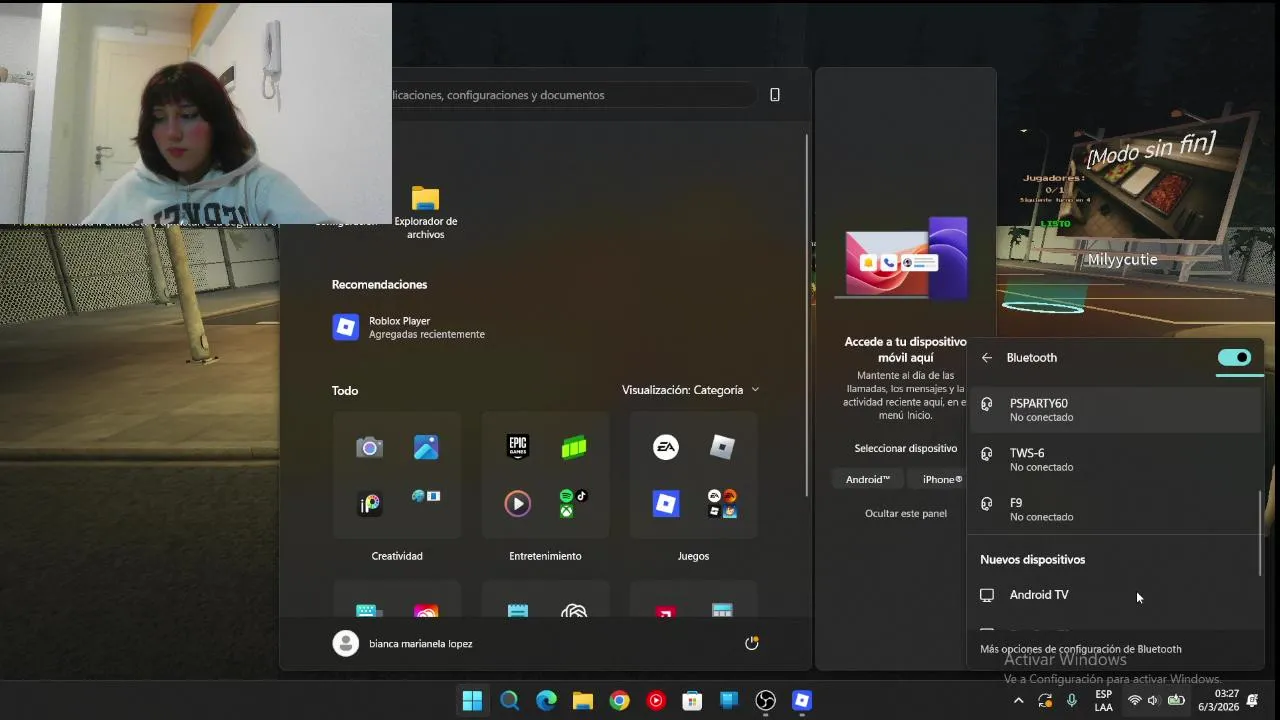1280x720 pixels.
Task: Open the gray Roblox Studio icon in Juegos
Action: pos(722,447)
